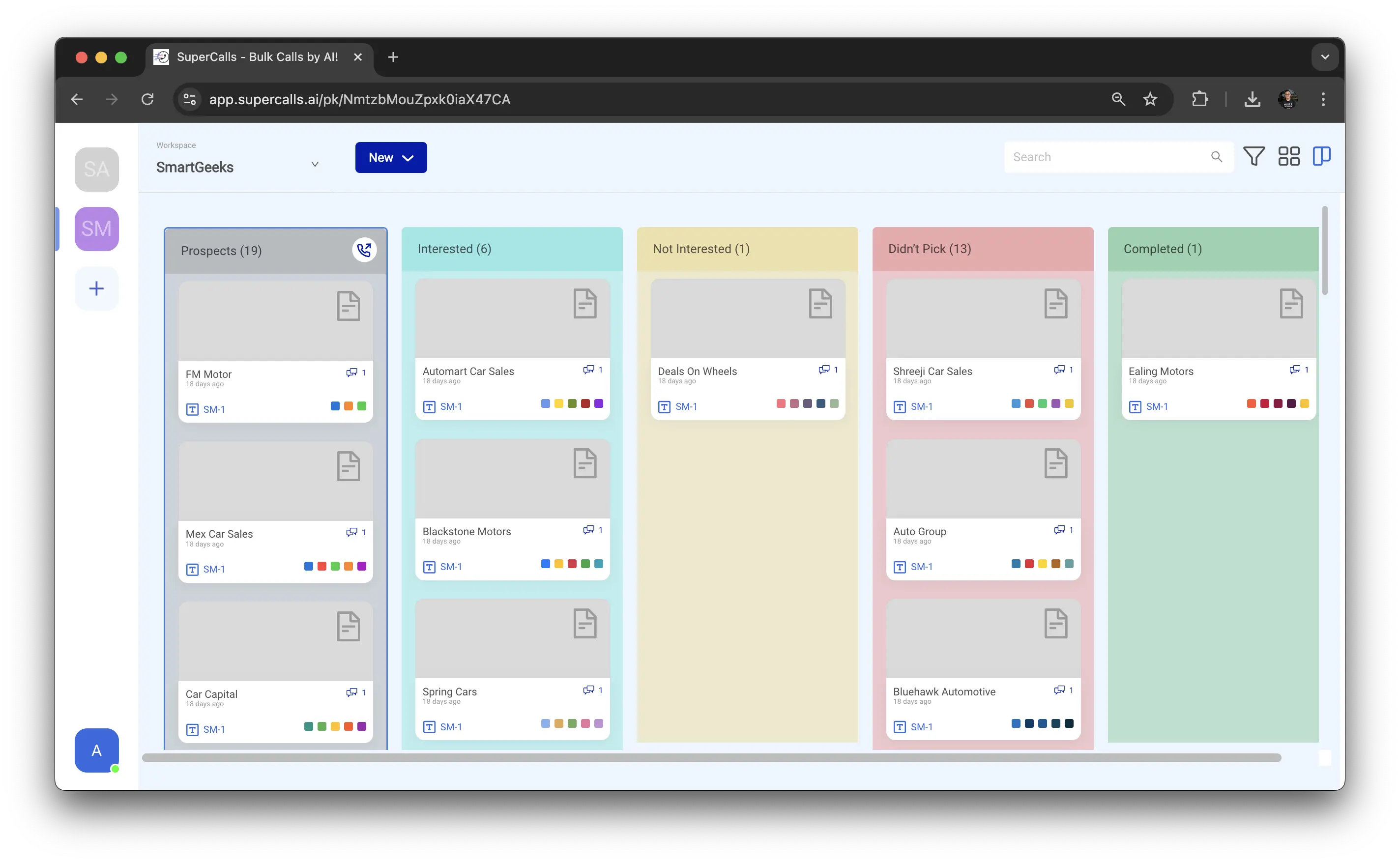Click document icon on Automart Car Sales

click(x=584, y=304)
